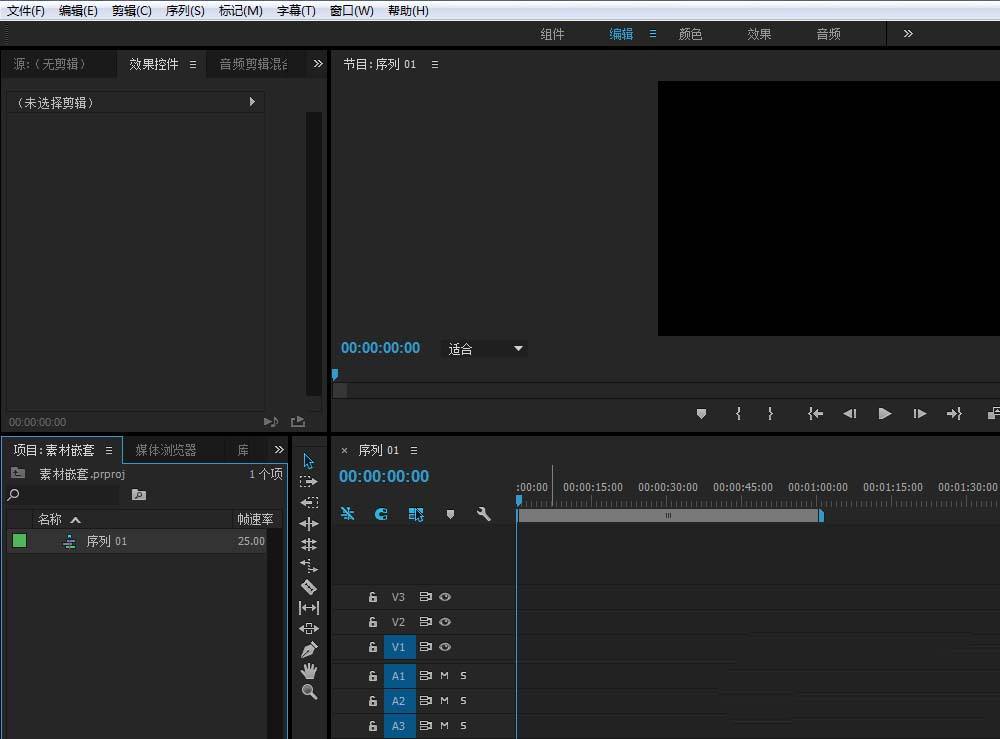Open the fit zoom level dropdown

(484, 348)
